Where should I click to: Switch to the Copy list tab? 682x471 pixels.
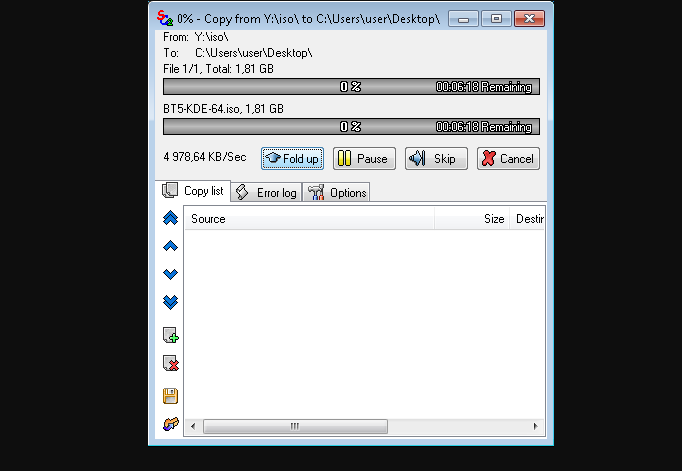coord(193,191)
